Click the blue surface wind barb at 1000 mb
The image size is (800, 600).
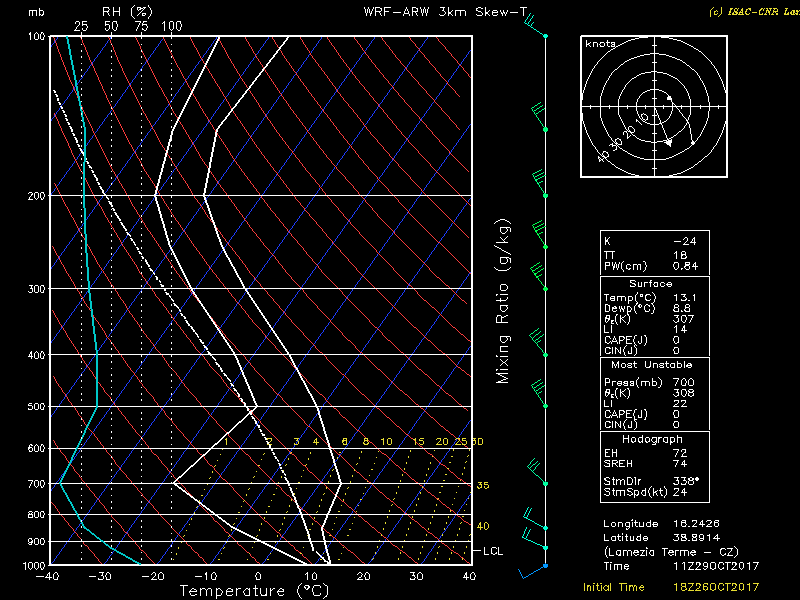(x=533, y=572)
